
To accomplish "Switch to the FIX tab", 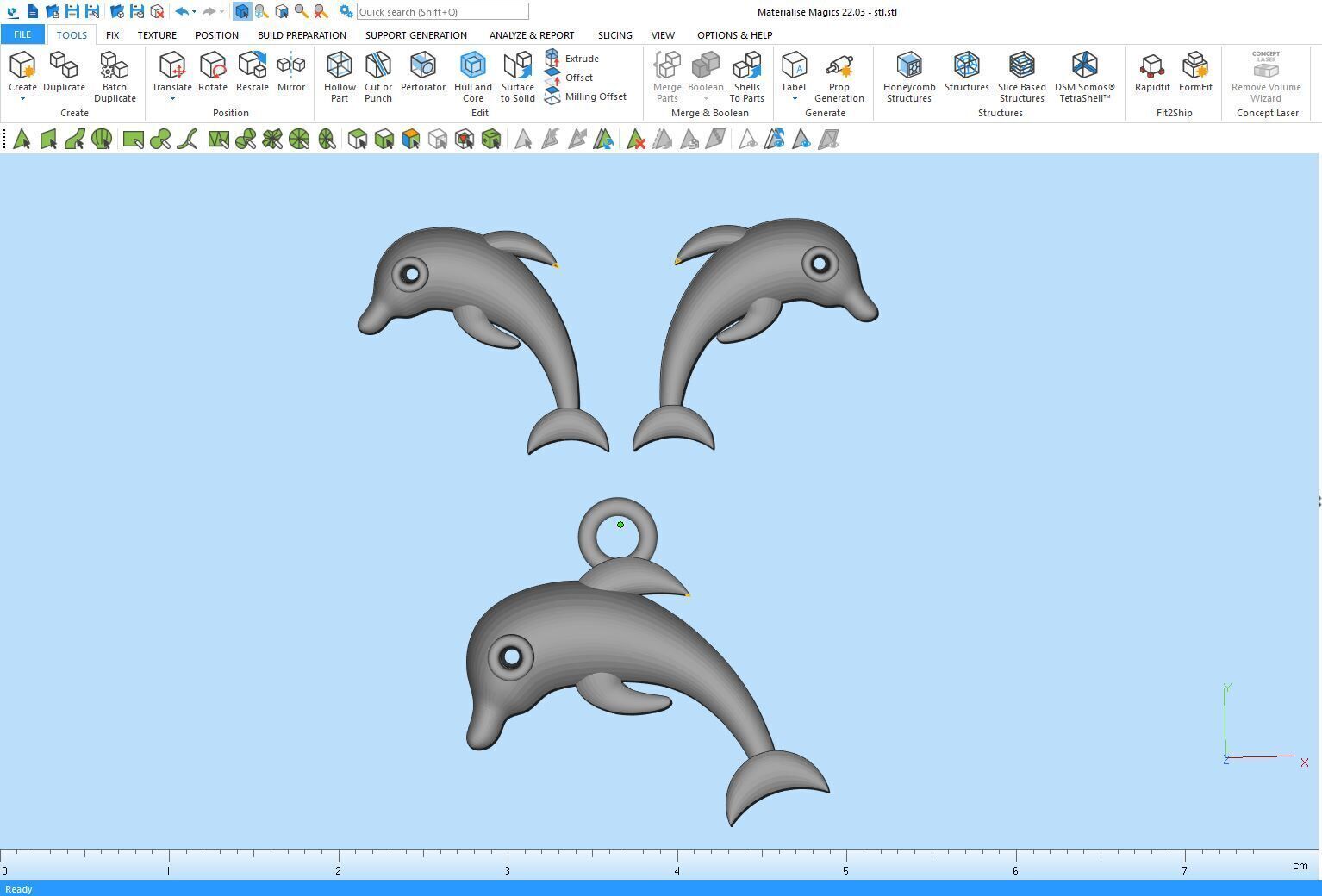I will click(x=112, y=35).
